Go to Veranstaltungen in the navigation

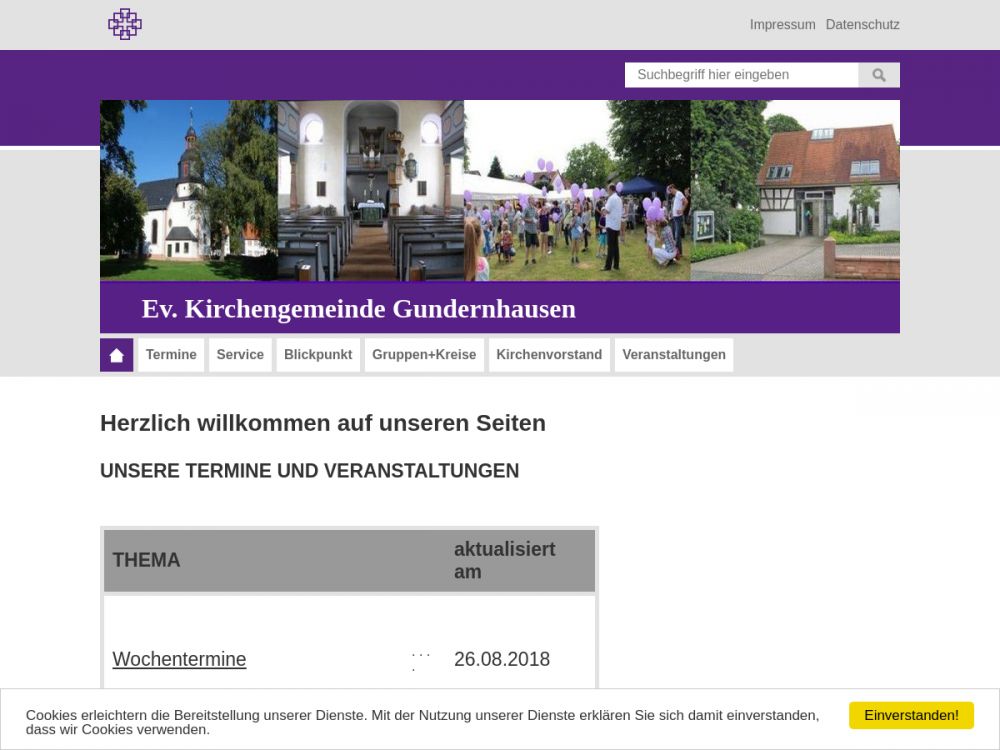[x=674, y=355]
